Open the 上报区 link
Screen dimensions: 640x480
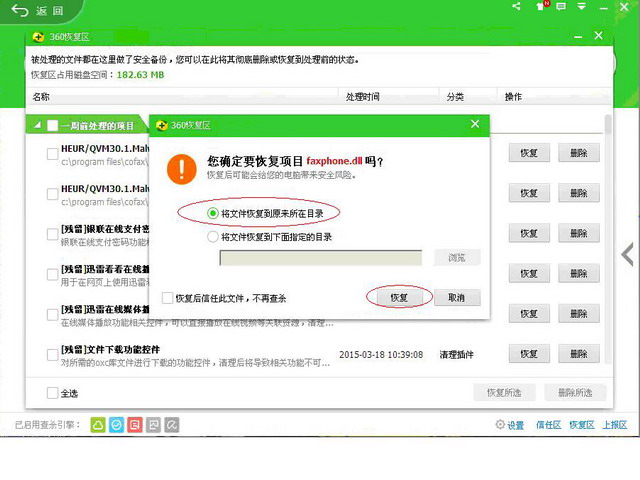coord(615,425)
